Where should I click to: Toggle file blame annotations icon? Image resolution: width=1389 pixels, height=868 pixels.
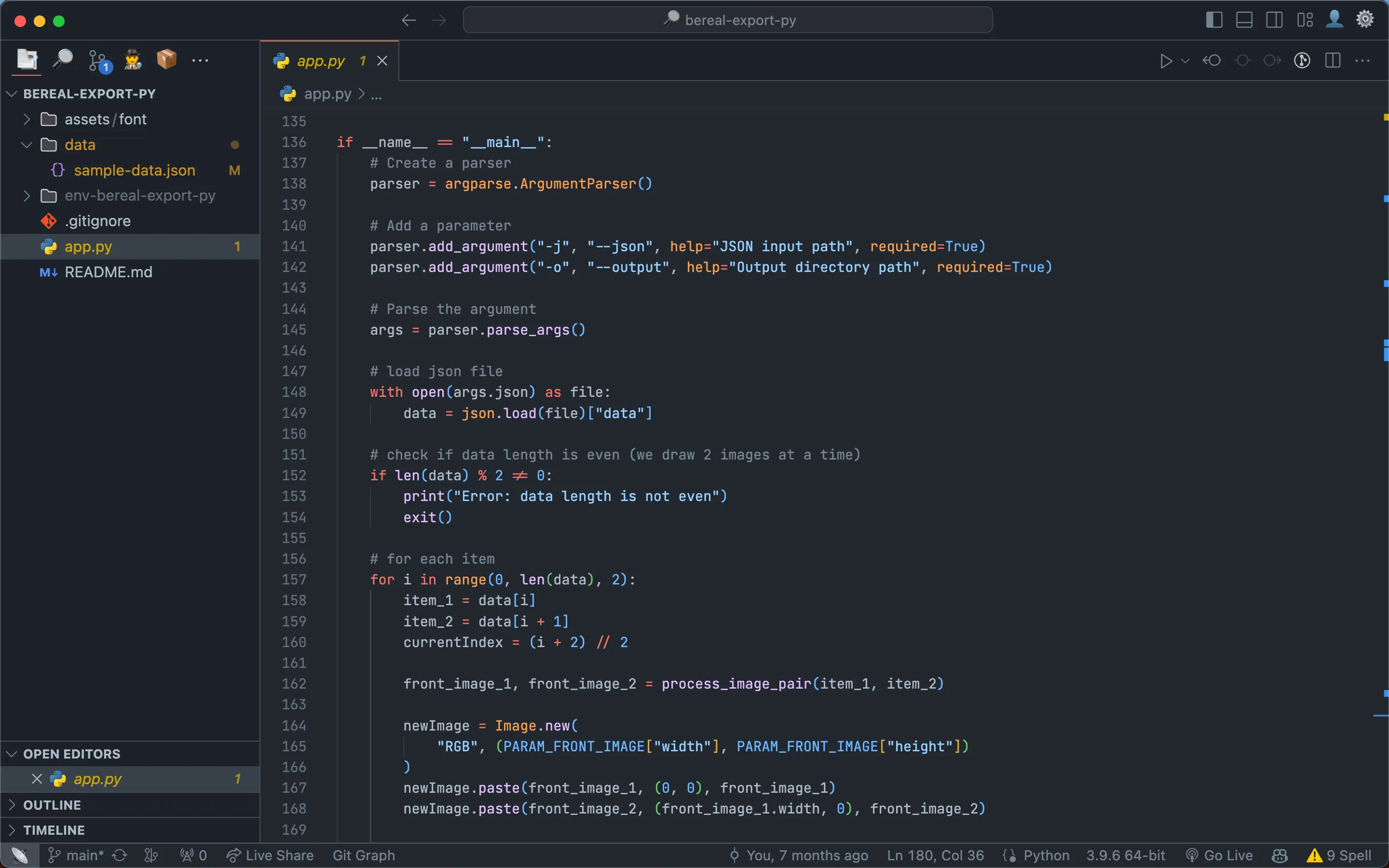coord(1302,60)
